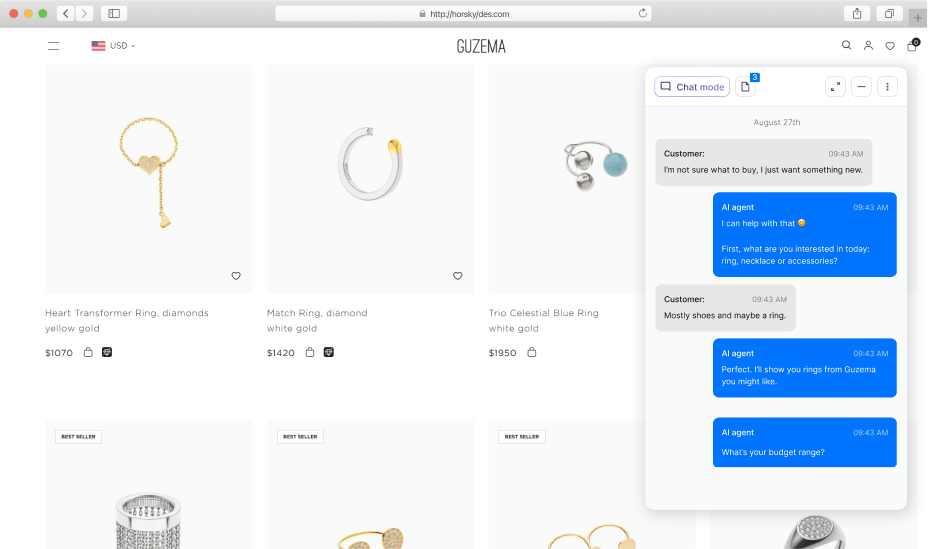Click the search magnifier icon in header
This screenshot has width=928, height=549.
tap(846, 45)
